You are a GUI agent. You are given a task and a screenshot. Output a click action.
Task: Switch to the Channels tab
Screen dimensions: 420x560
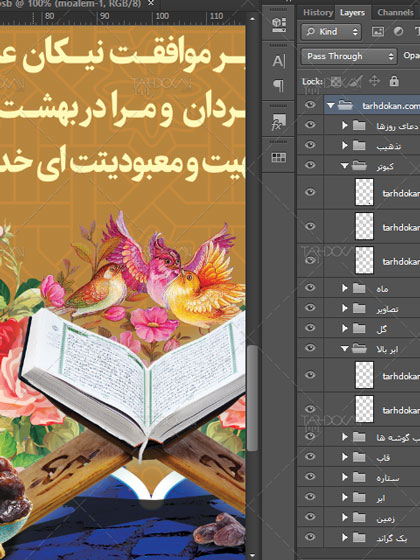pos(395,12)
